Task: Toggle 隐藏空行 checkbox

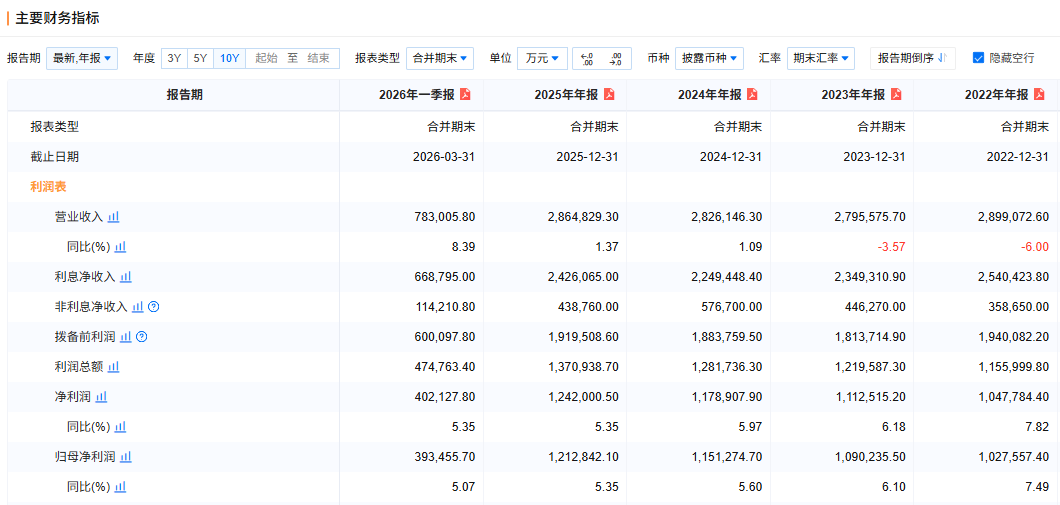Action: 978,58
